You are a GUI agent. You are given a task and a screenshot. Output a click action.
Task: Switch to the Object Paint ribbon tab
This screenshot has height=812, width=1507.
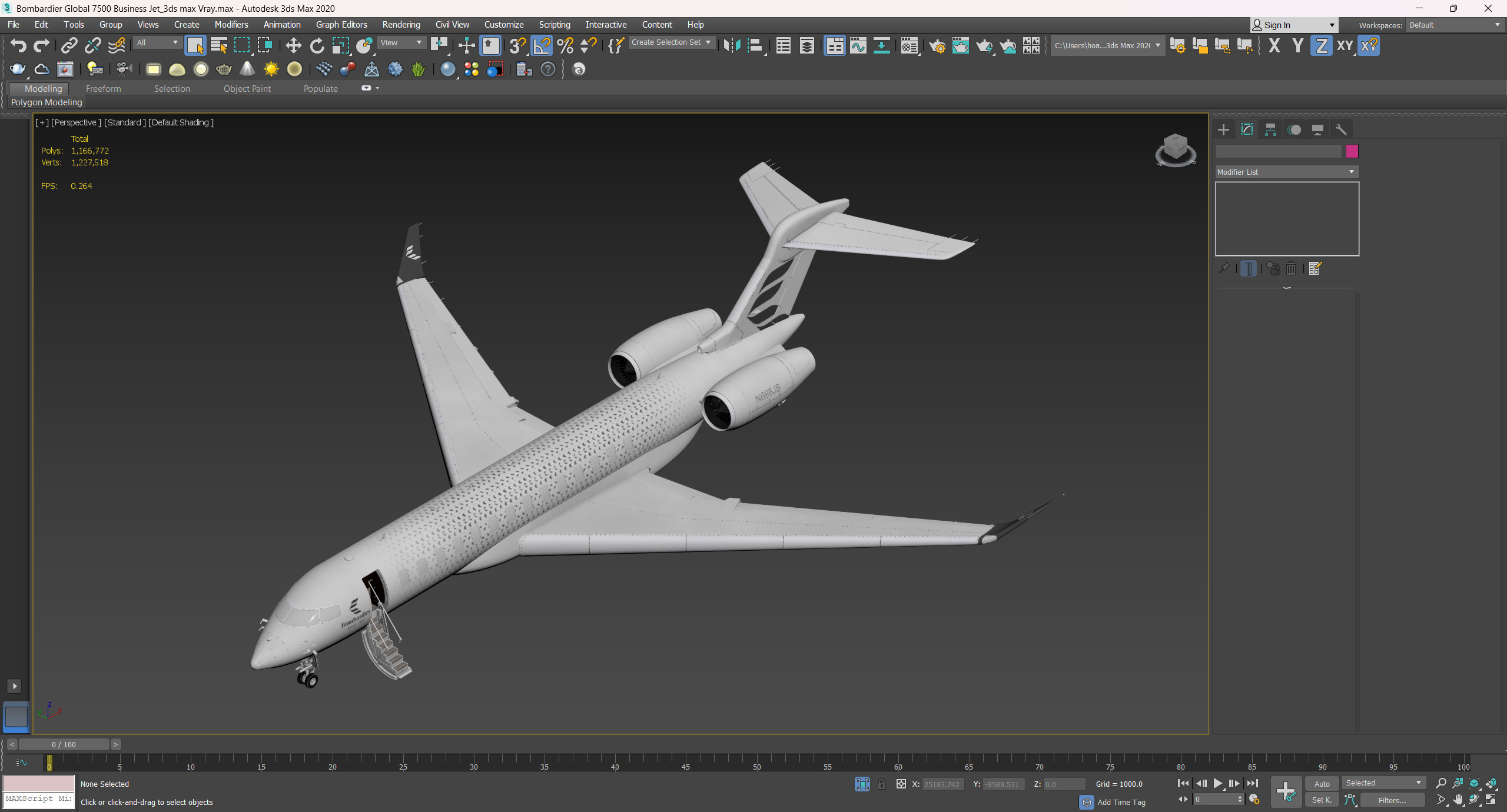pyautogui.click(x=247, y=89)
